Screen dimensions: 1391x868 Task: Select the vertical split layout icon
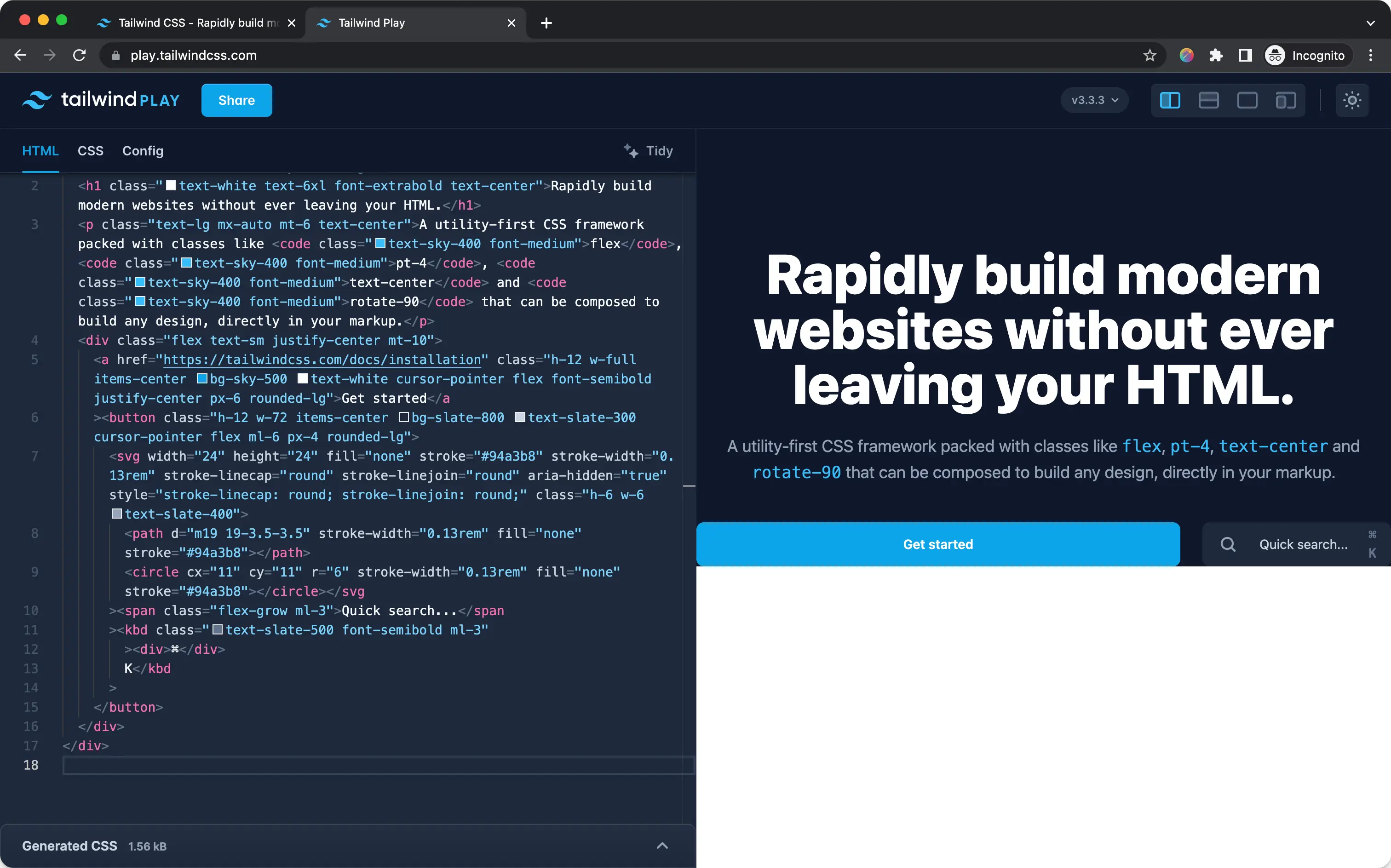click(x=1170, y=101)
